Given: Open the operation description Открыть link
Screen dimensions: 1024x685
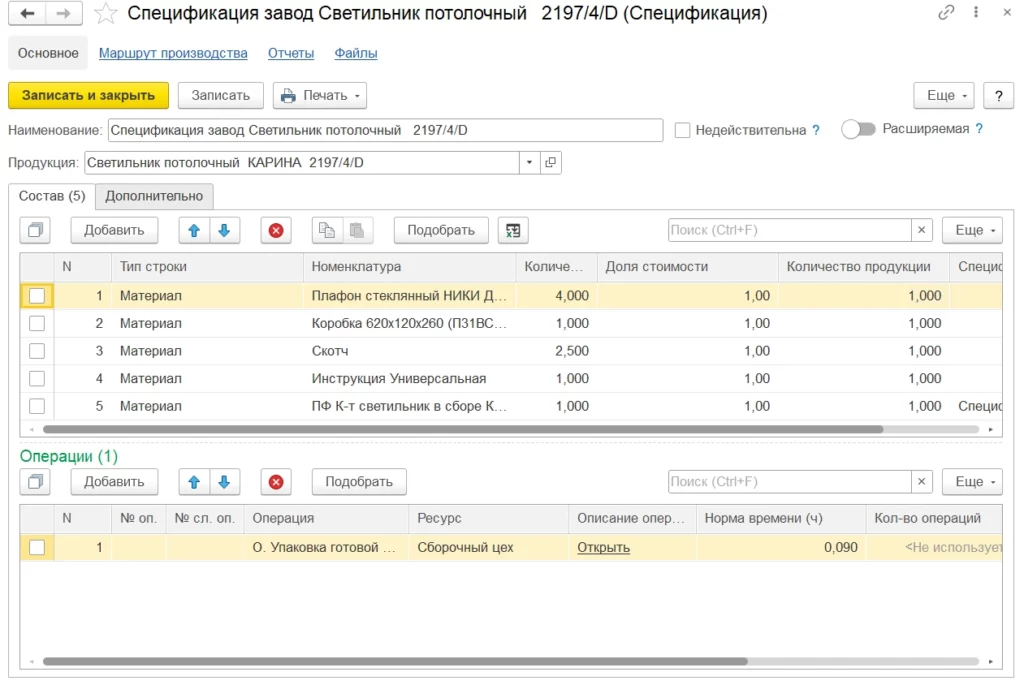Looking at the screenshot, I should [x=603, y=547].
